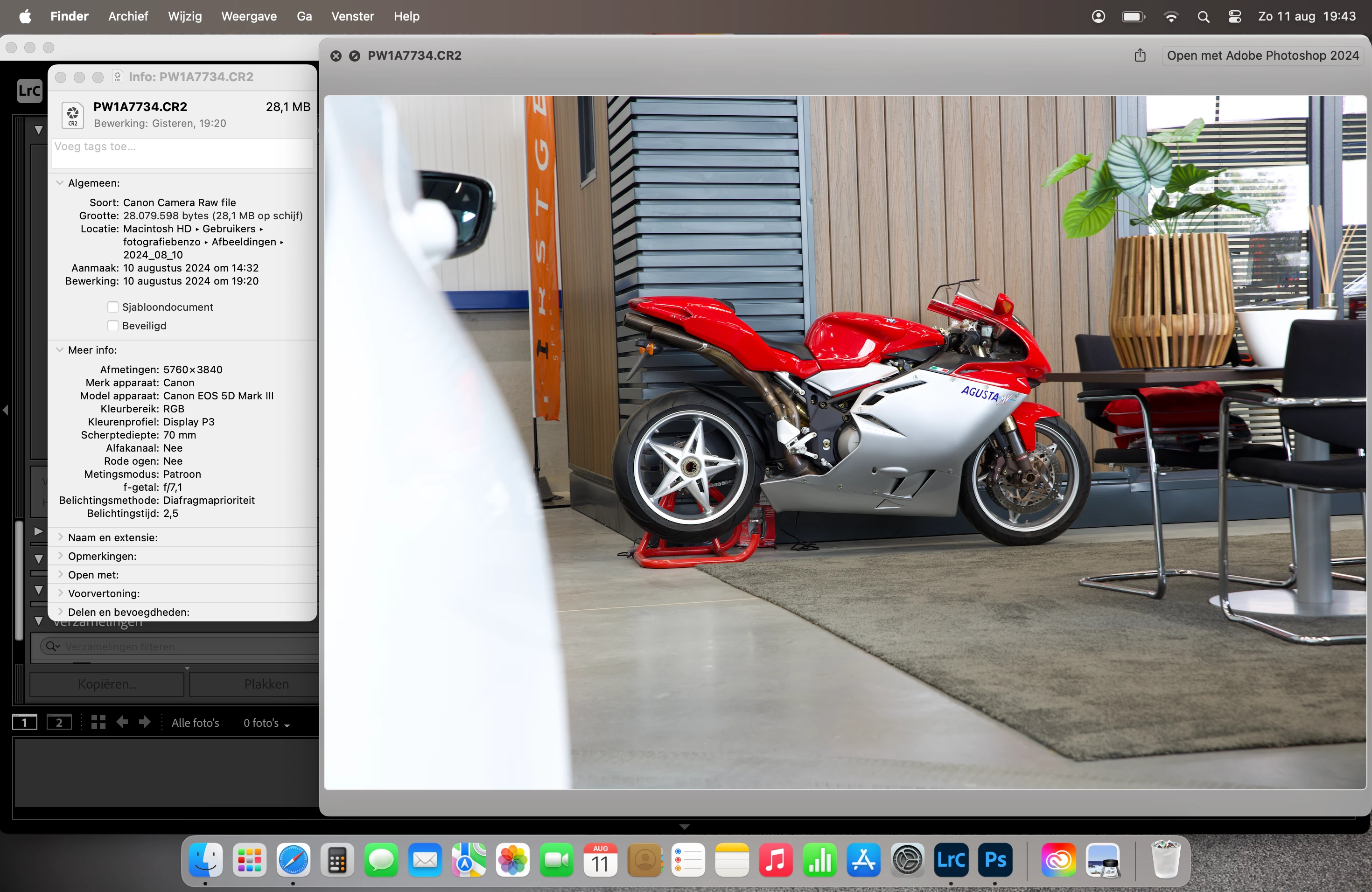
Task: Click the main window 1 display button
Action: [x=25, y=722]
